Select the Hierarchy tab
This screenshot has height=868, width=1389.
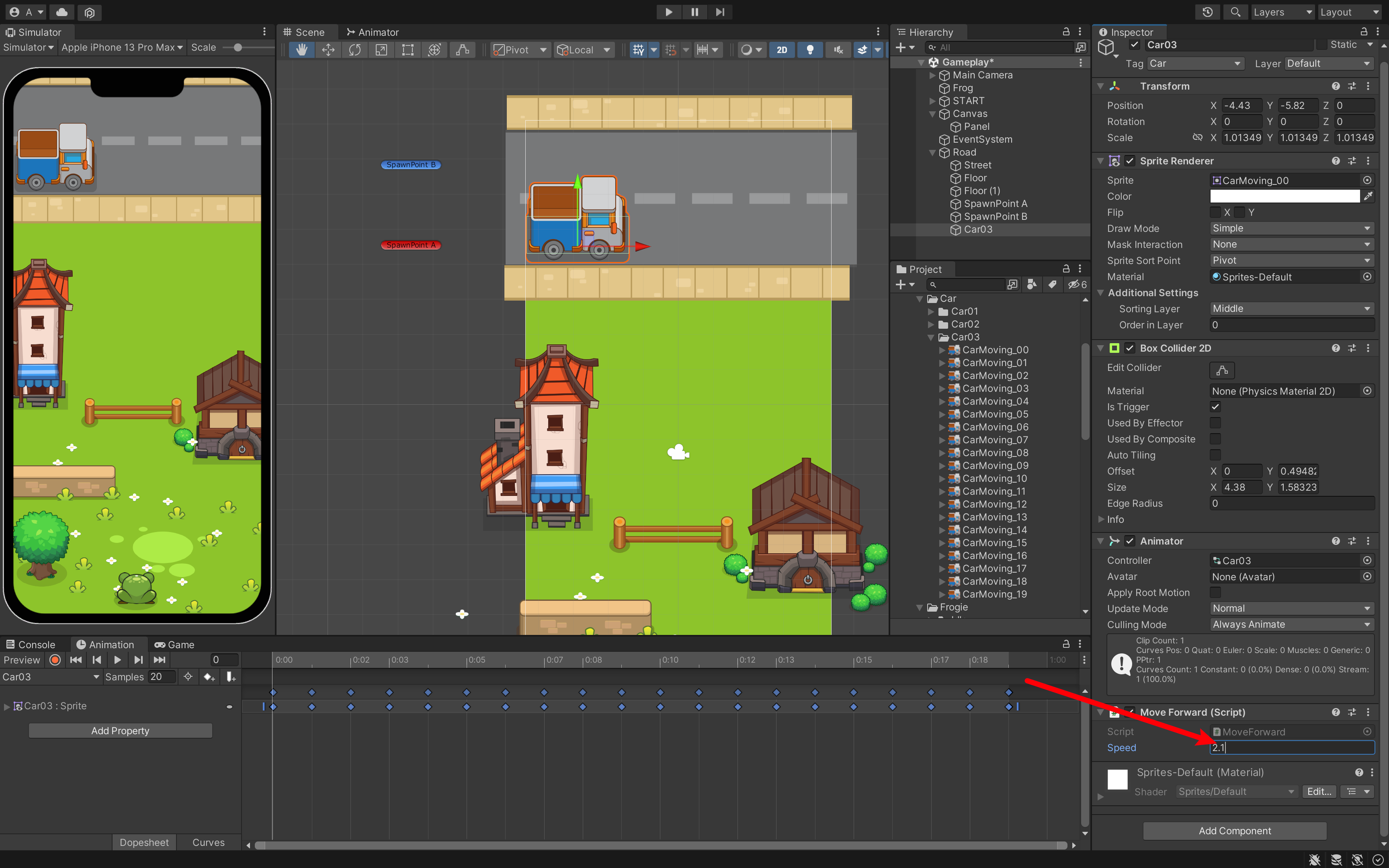point(925,32)
